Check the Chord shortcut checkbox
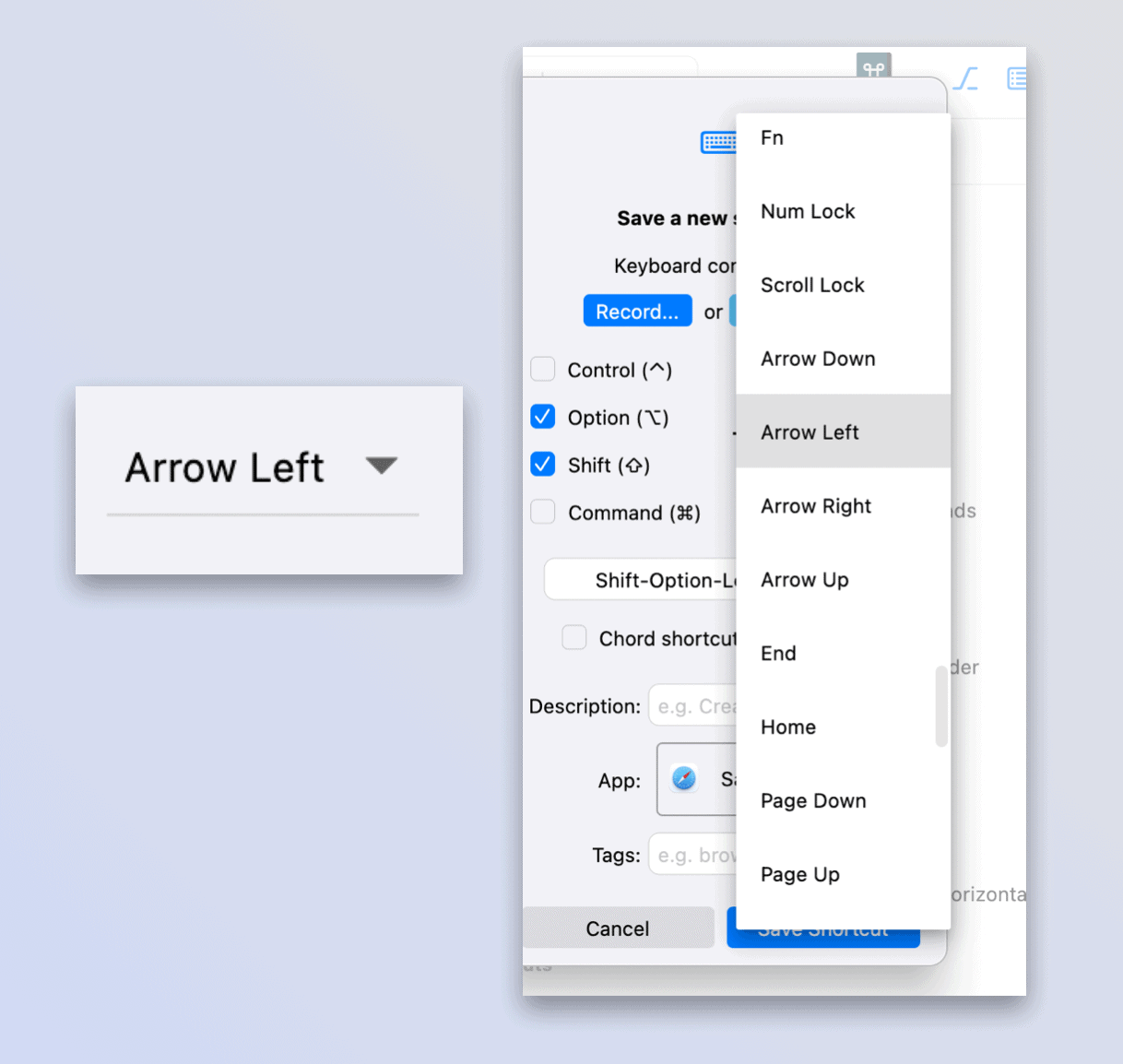Screen dimensions: 1123x1064 click(x=573, y=637)
